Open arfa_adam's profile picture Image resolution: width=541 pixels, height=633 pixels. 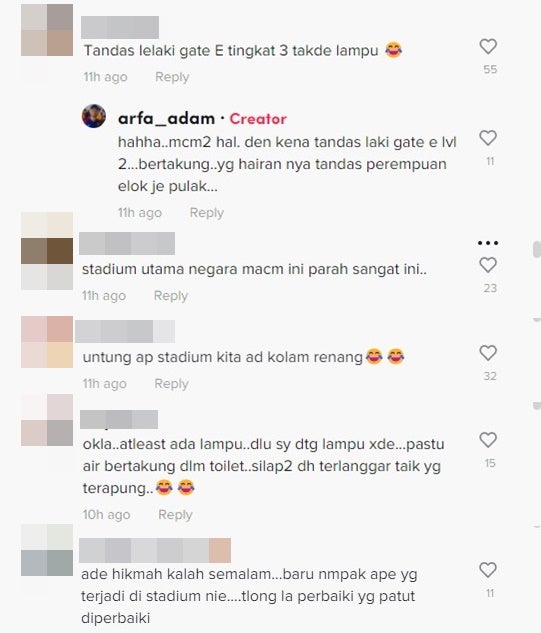[94, 116]
